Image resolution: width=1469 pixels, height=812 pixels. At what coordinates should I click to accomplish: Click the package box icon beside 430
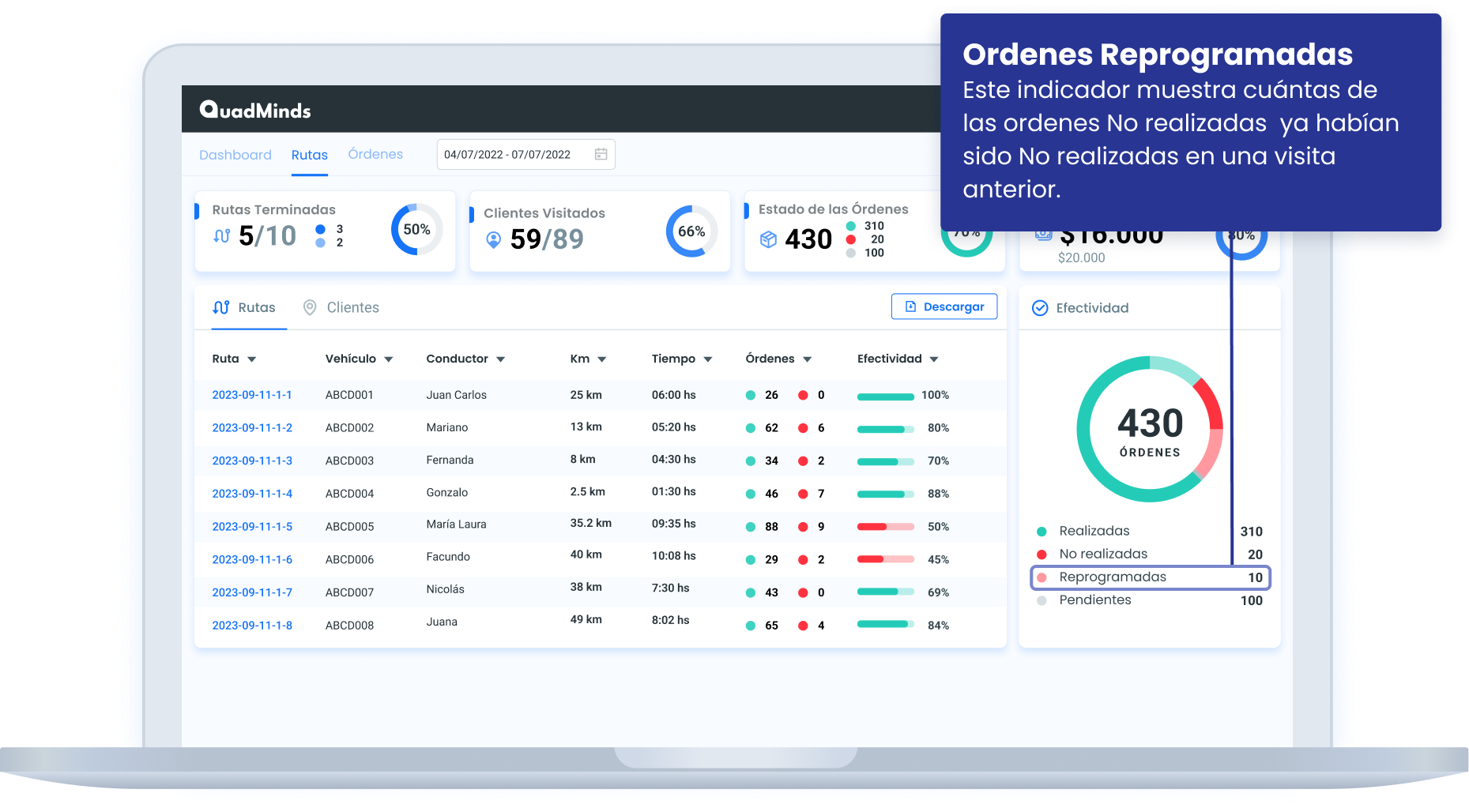coord(768,239)
